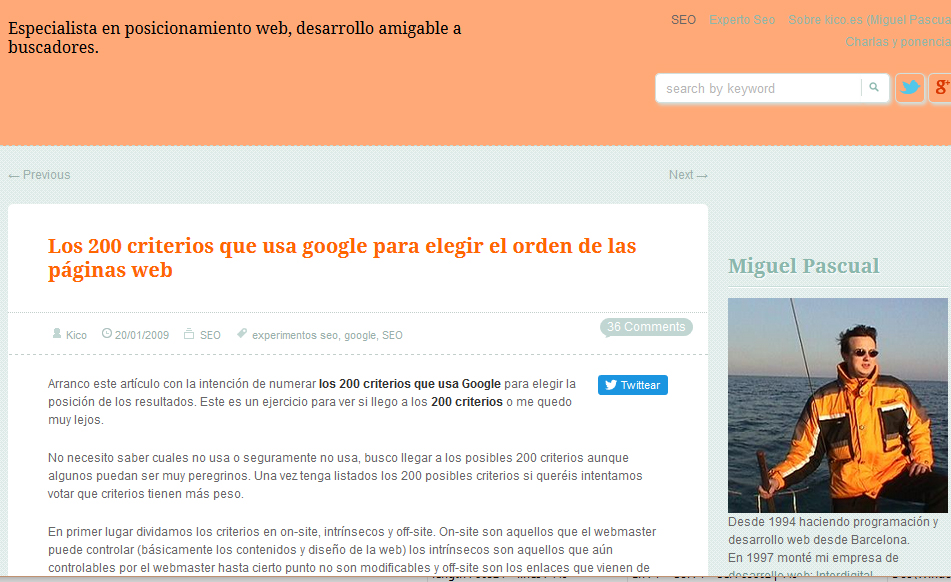951x582 pixels.
Task: Open the article title Los 200 criterios
Action: 342,258
